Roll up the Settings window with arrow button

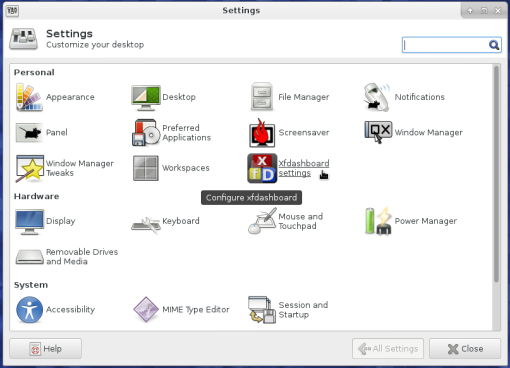click(470, 11)
